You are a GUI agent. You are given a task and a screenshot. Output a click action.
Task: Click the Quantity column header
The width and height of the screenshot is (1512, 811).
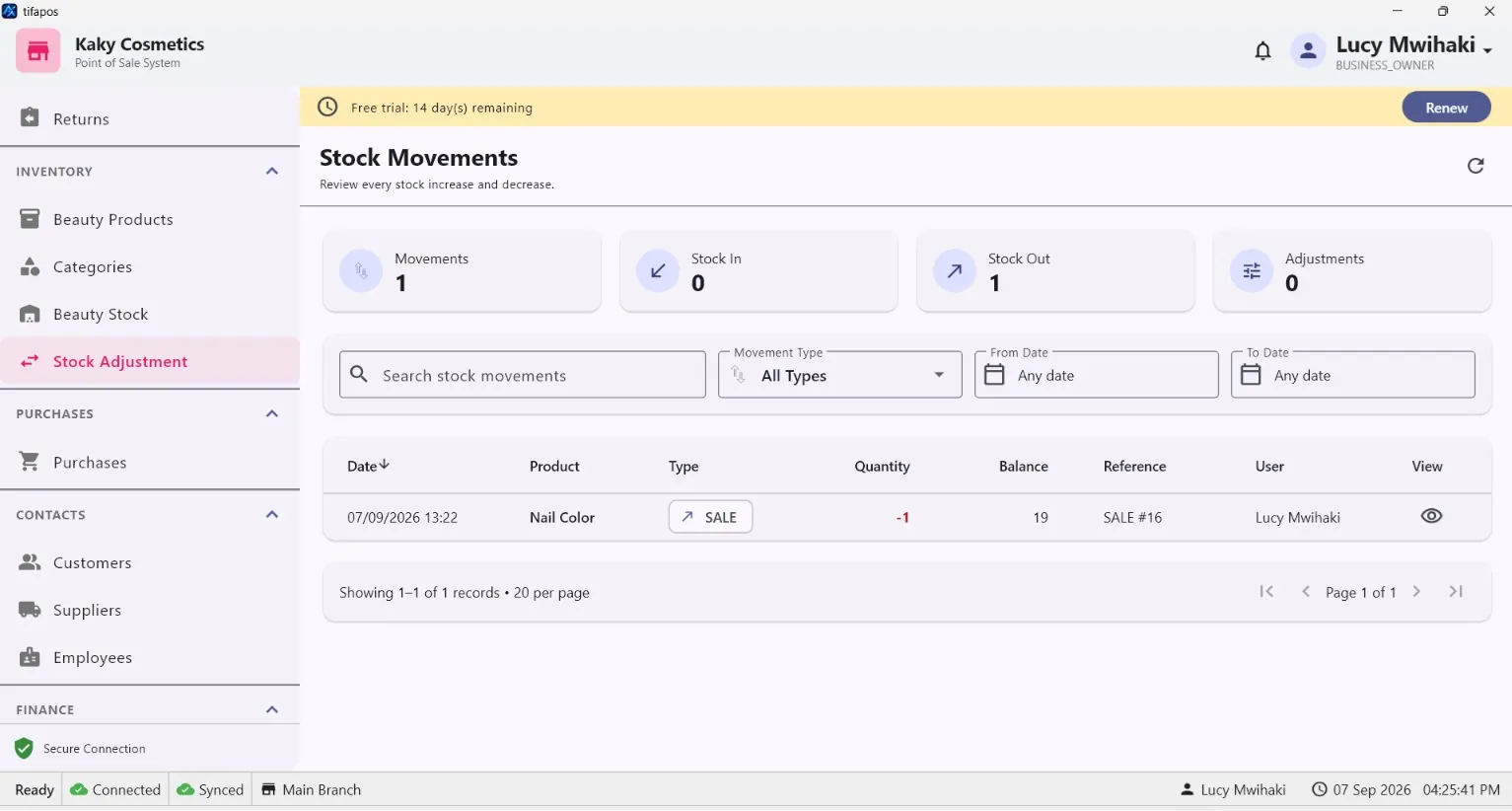[x=882, y=467]
